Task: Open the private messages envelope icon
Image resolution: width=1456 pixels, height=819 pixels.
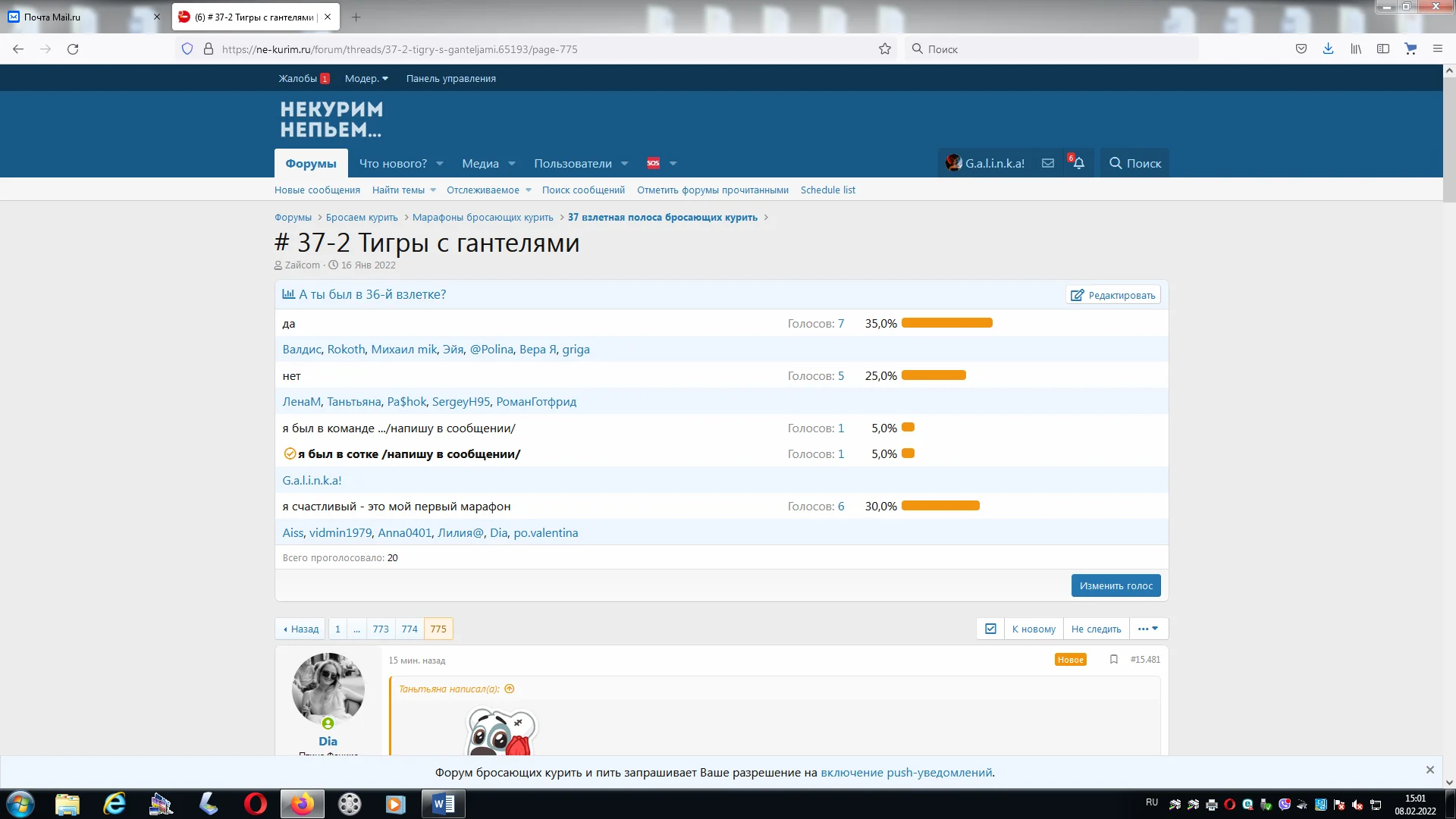Action: pyautogui.click(x=1048, y=163)
